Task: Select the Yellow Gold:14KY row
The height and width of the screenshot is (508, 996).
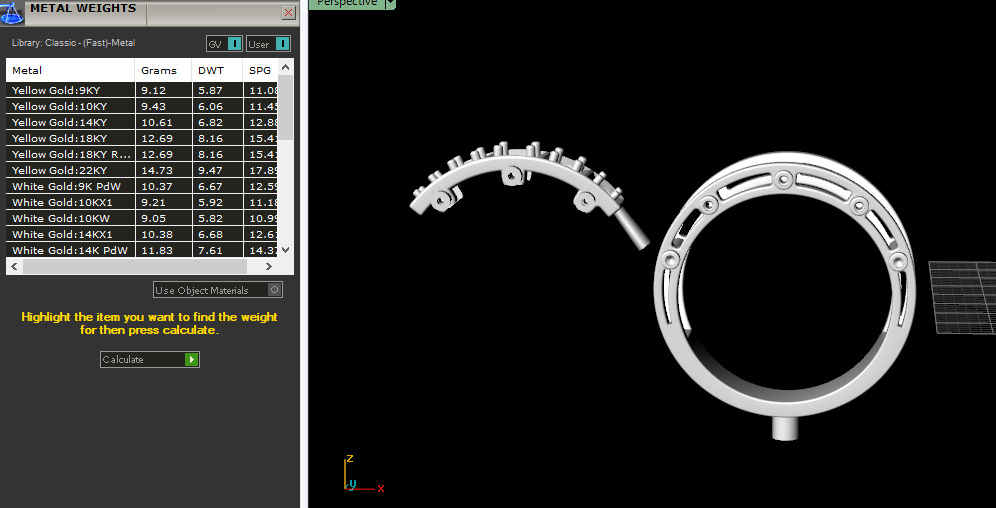Action: tap(142, 122)
